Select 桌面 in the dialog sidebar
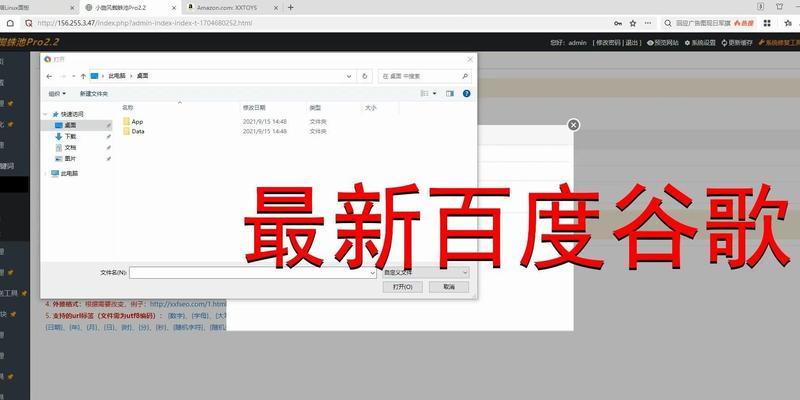The image size is (800, 400). pyautogui.click(x=70, y=125)
